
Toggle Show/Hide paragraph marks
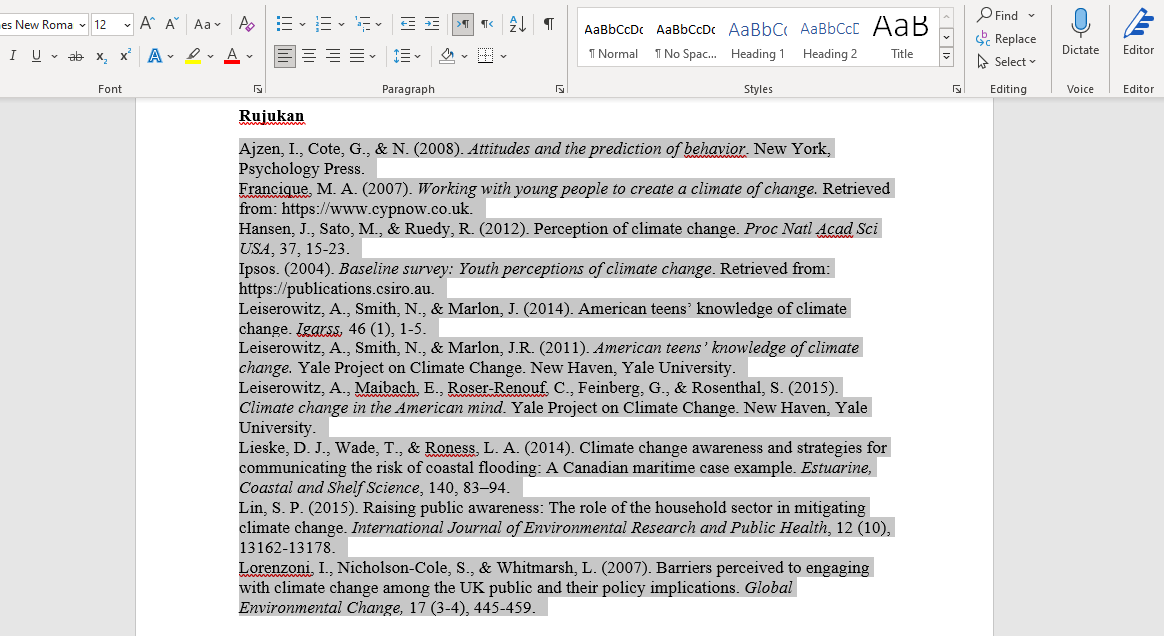[547, 22]
